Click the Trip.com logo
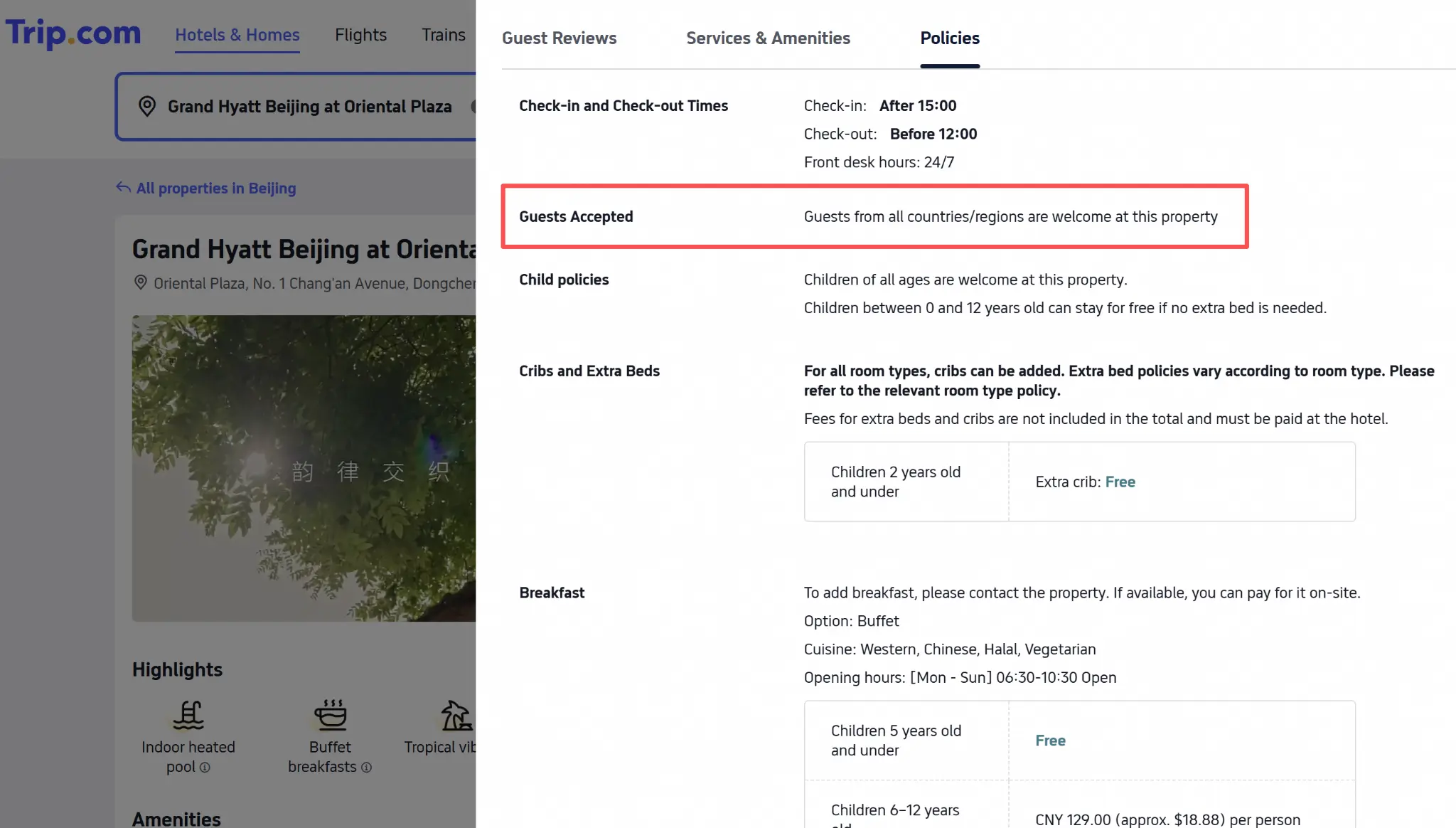Screen dimensions: 1456x828 click(73, 33)
